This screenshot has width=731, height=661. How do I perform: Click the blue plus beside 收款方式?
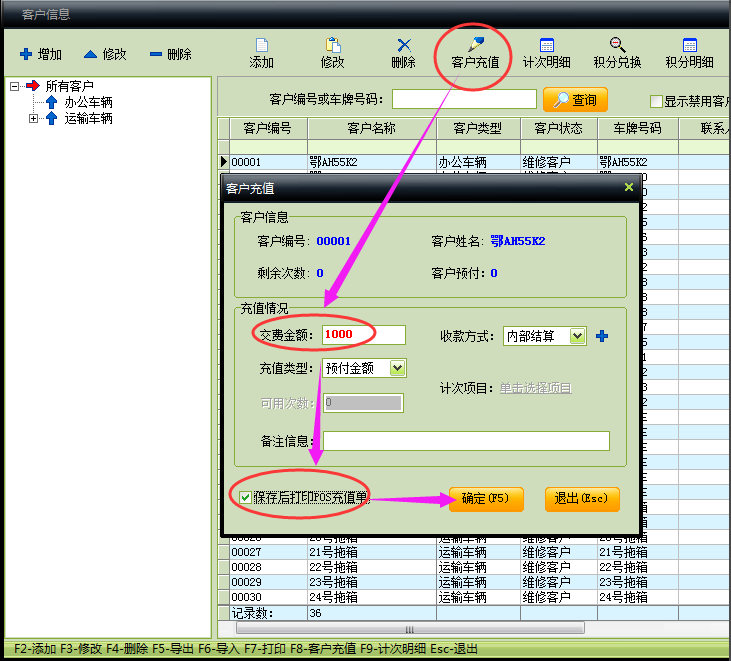(x=602, y=336)
